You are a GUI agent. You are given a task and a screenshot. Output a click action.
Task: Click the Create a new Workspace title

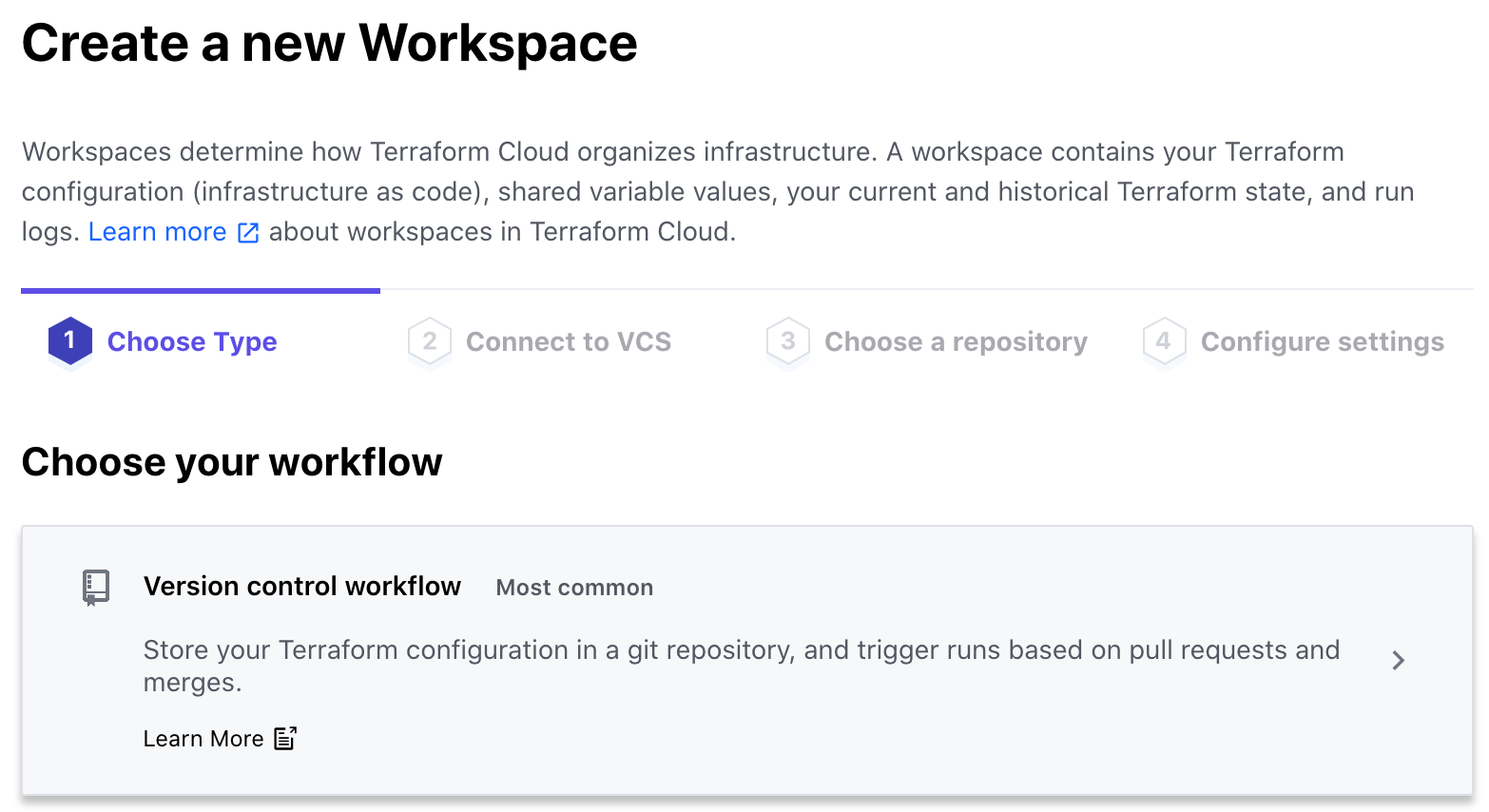[x=330, y=44]
